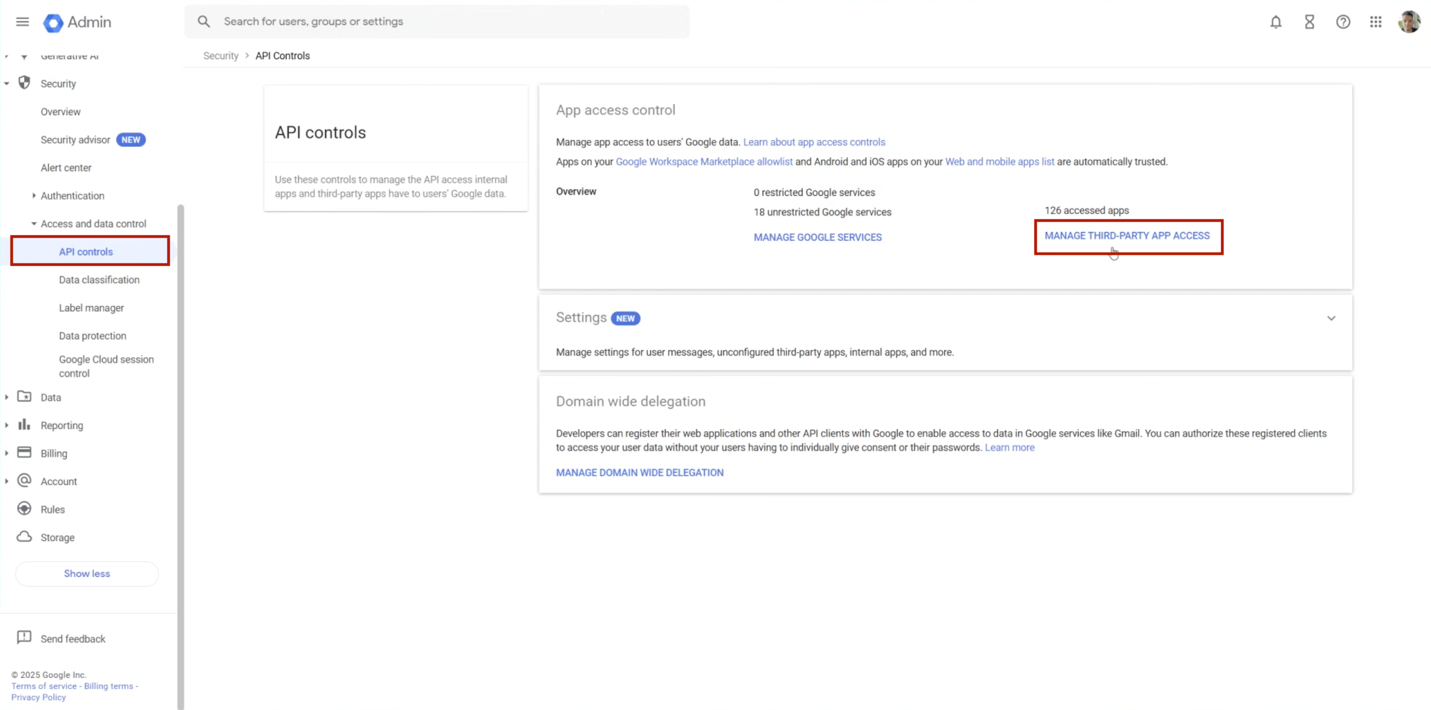
Task: Click Security breadcrumb link
Action: [x=221, y=56]
